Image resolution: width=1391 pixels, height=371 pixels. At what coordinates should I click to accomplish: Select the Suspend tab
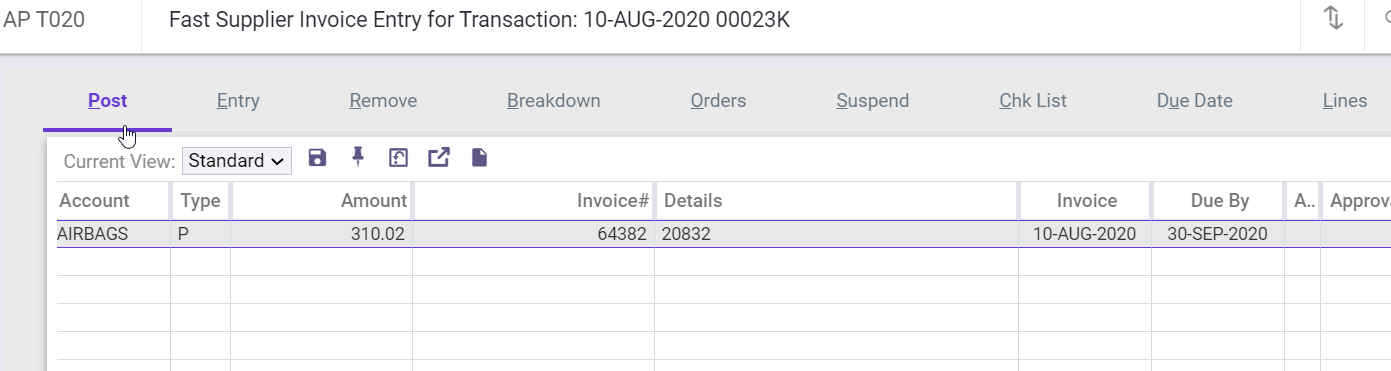pyautogui.click(x=872, y=101)
